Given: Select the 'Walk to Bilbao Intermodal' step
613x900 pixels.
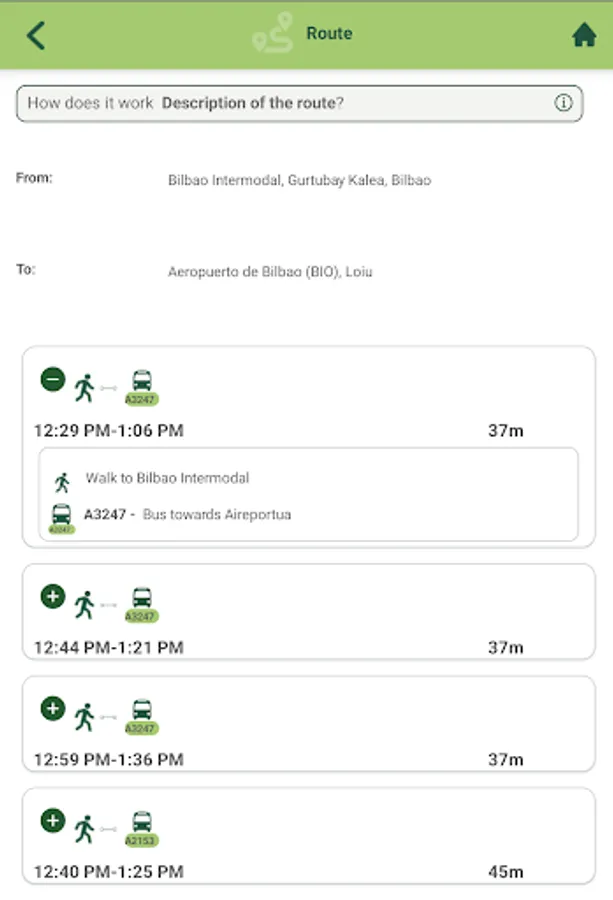Looking at the screenshot, I should [167, 479].
